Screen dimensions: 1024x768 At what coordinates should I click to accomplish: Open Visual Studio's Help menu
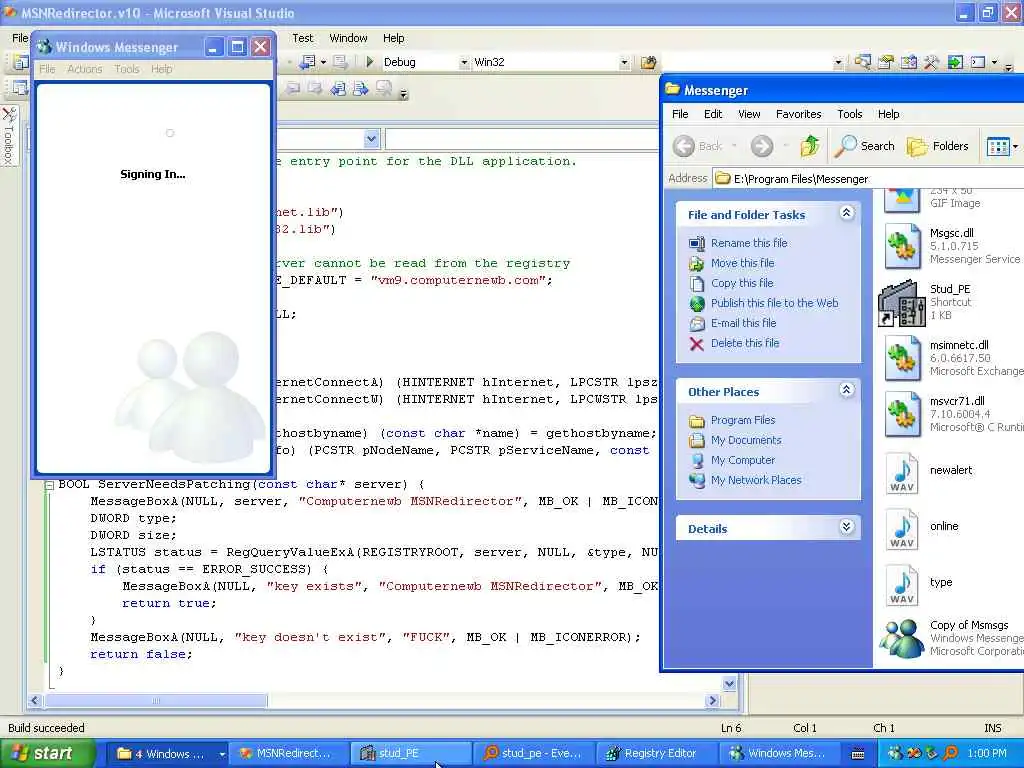(393, 38)
